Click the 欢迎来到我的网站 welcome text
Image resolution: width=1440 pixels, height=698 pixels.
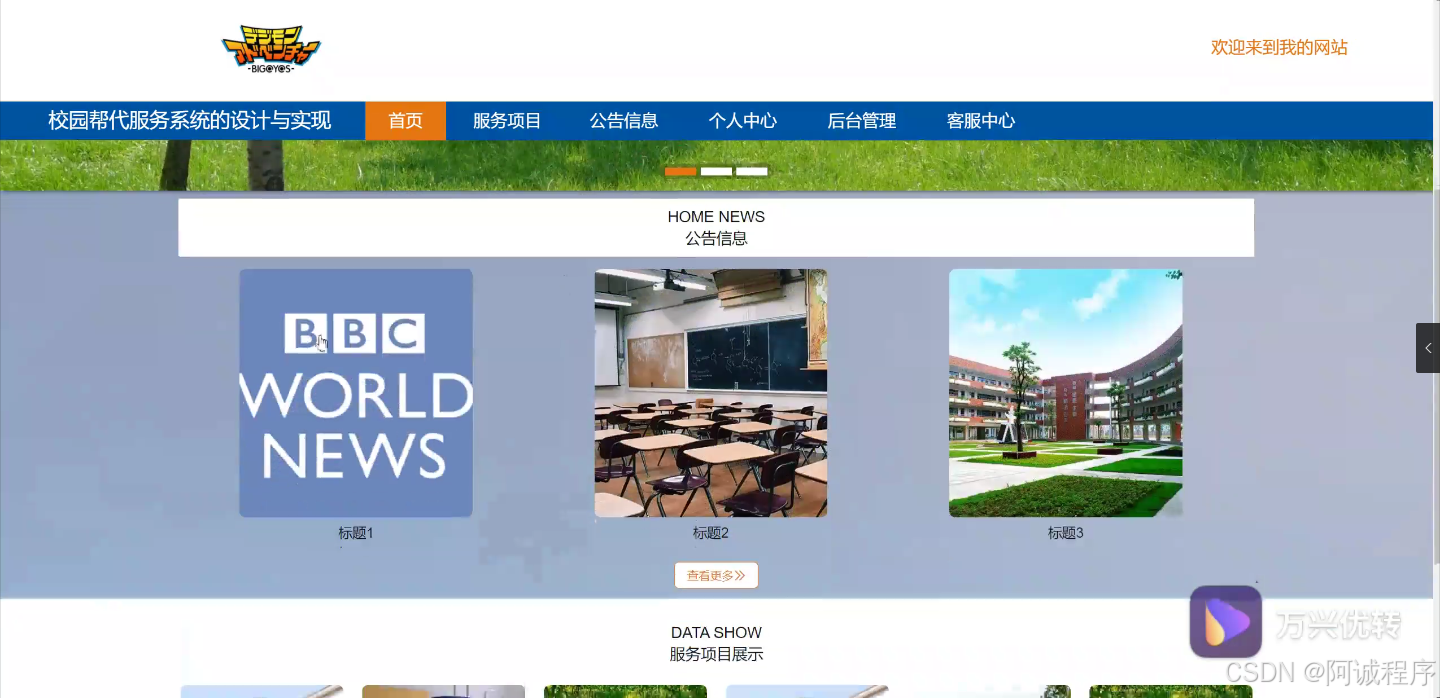(x=1279, y=47)
